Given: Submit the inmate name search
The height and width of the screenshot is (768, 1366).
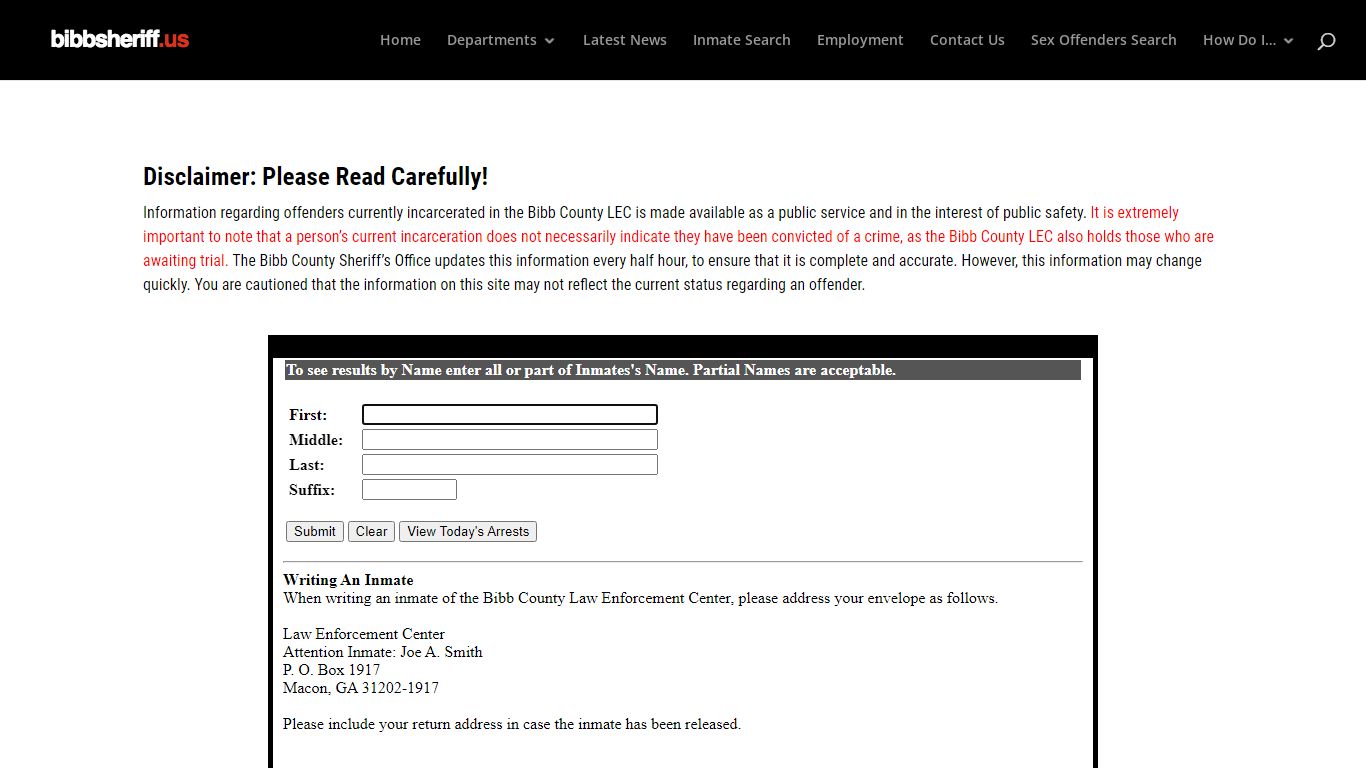Looking at the screenshot, I should coord(315,532).
